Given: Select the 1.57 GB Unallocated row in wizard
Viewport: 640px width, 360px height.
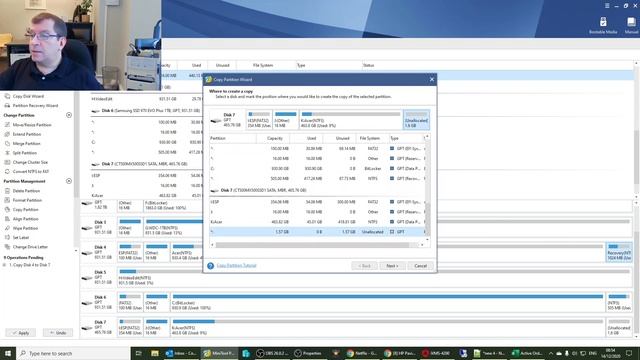Looking at the screenshot, I should coord(317,232).
